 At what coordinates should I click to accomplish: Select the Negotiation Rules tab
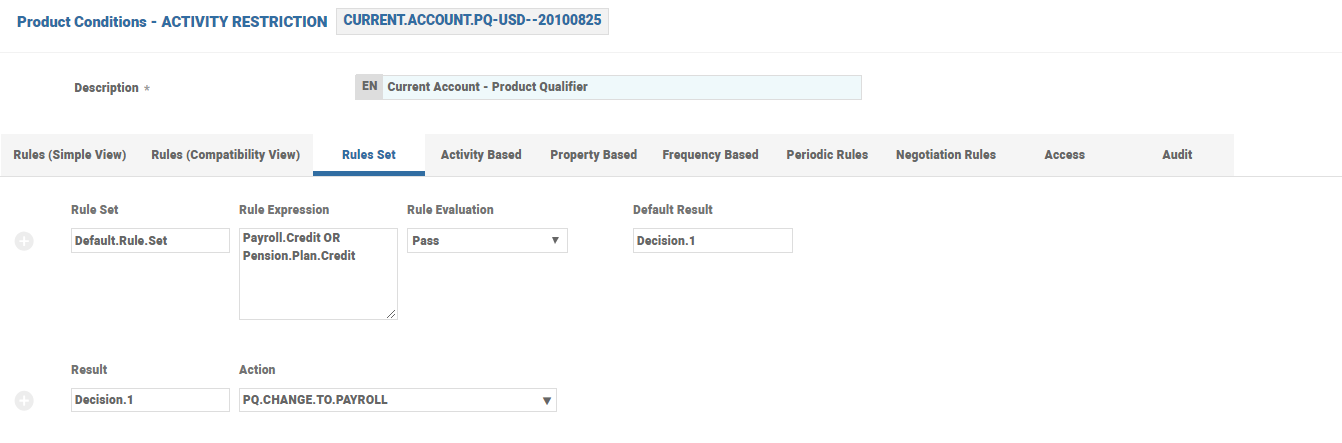pos(946,155)
